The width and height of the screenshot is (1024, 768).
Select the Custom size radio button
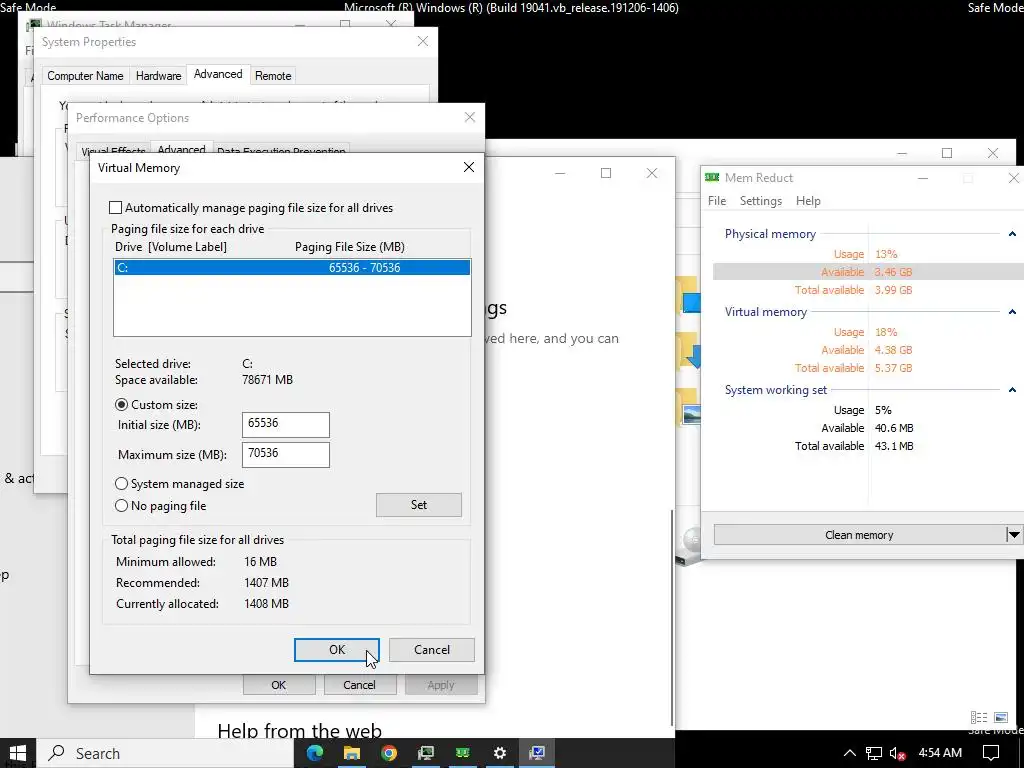121,405
